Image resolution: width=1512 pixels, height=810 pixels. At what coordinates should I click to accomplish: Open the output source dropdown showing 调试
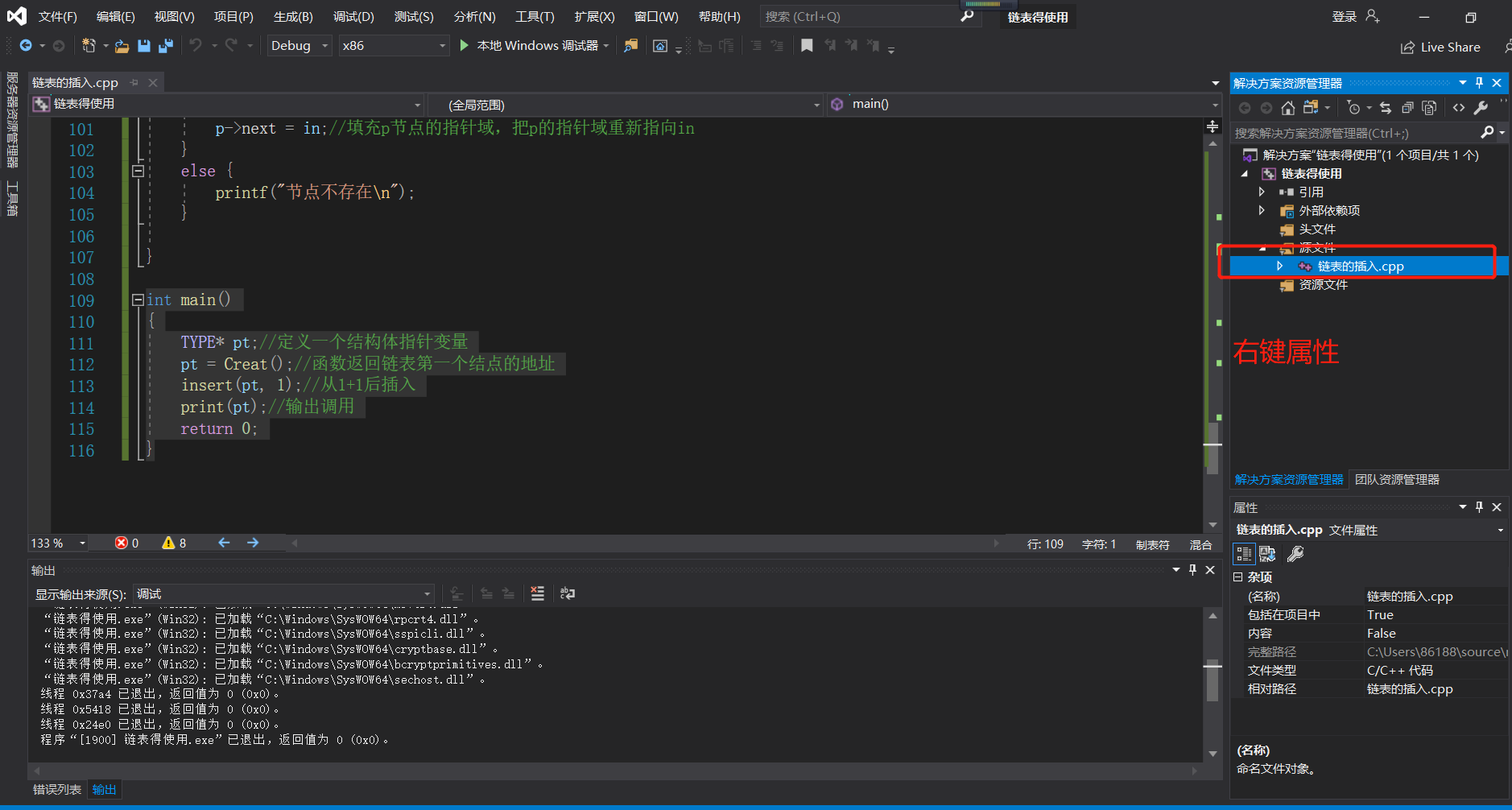click(283, 594)
